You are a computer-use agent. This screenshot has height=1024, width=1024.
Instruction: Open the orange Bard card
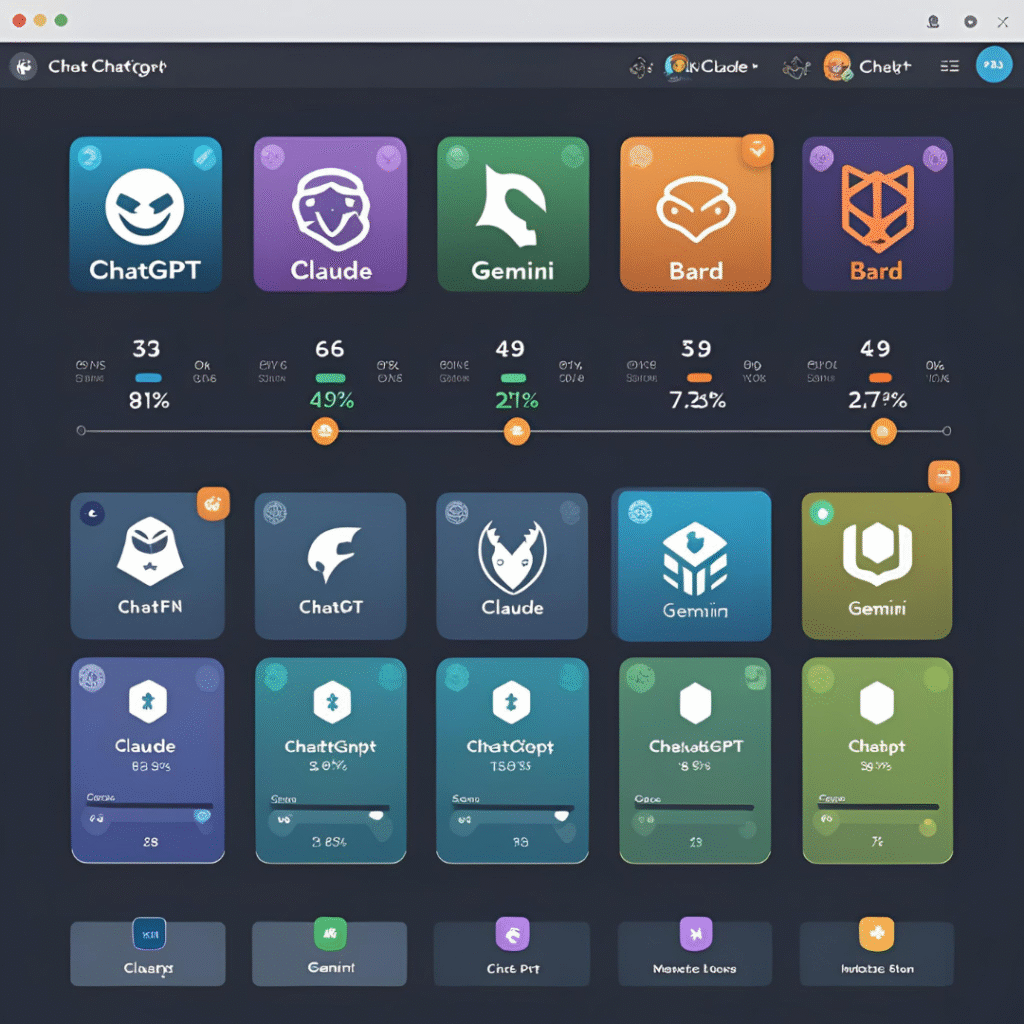pos(696,214)
